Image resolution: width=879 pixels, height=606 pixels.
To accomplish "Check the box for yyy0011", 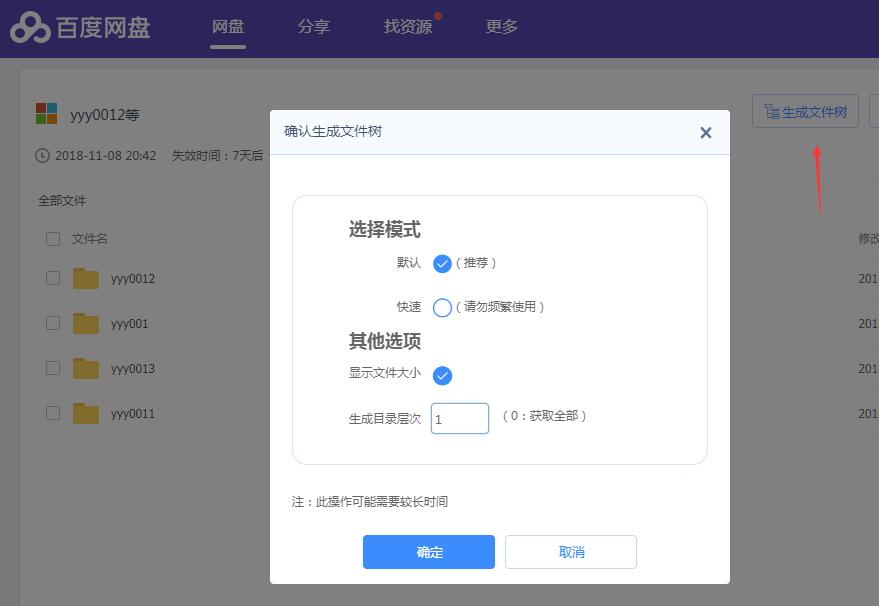I will [53, 413].
